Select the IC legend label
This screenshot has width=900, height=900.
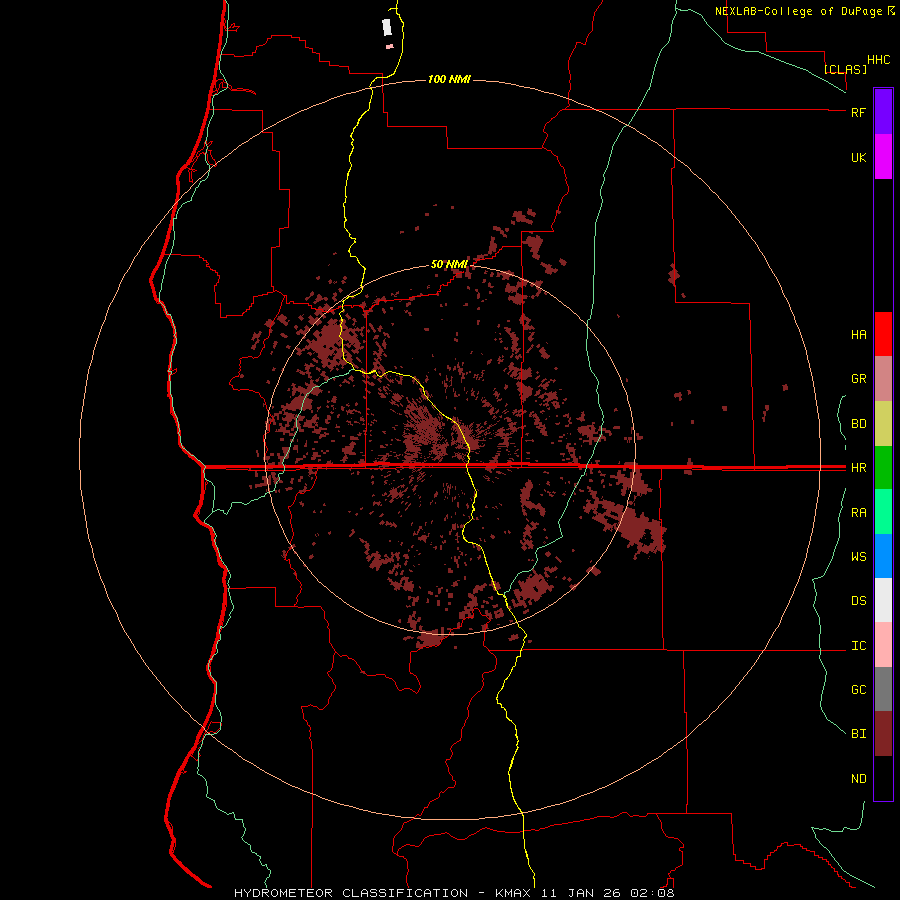pos(858,646)
